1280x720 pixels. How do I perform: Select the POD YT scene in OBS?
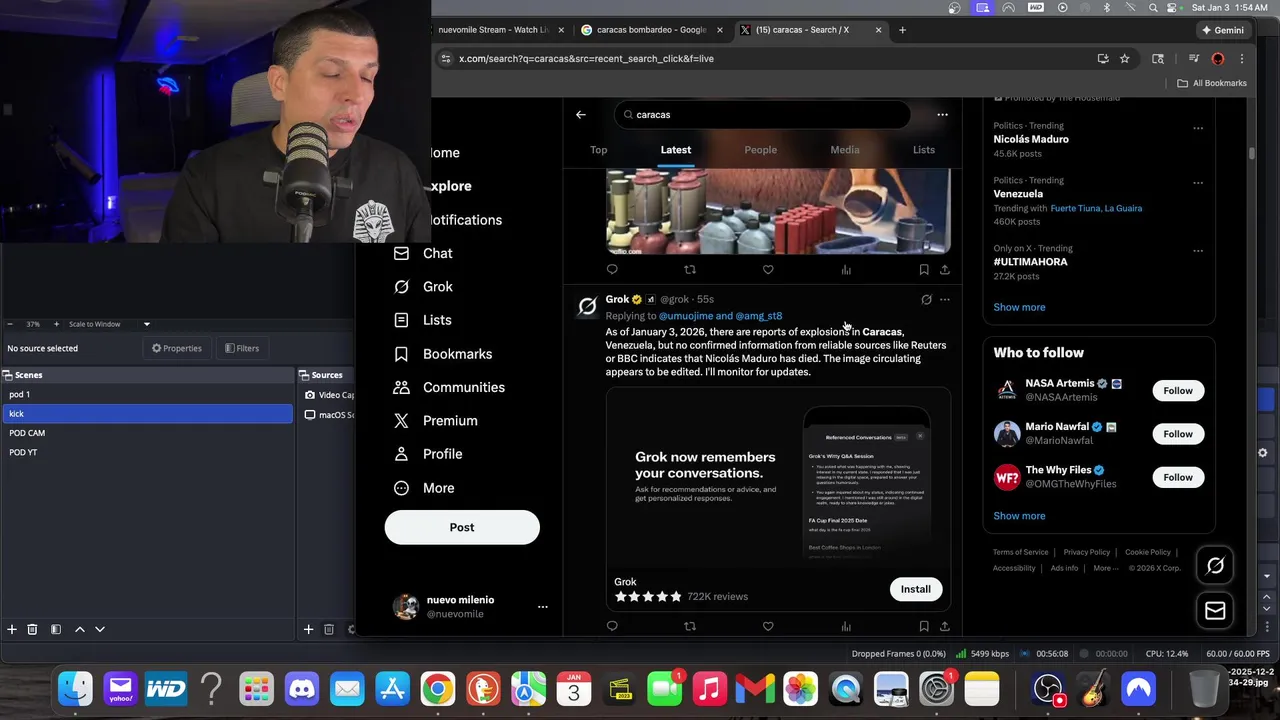click(x=147, y=452)
